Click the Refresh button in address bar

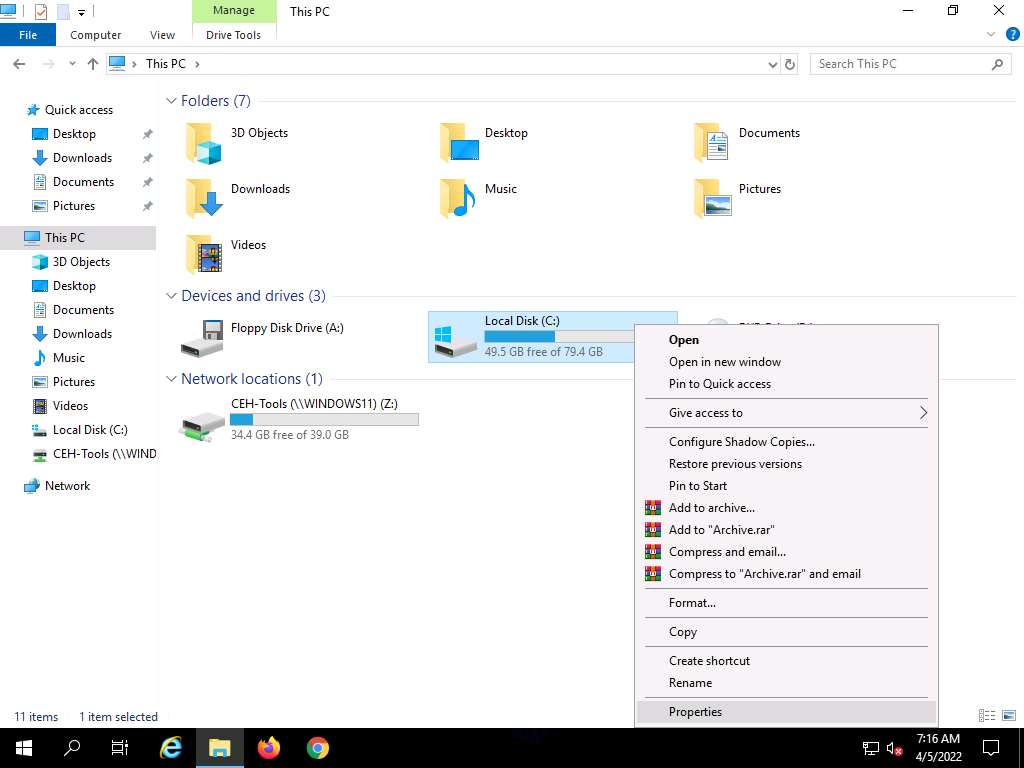pos(790,64)
